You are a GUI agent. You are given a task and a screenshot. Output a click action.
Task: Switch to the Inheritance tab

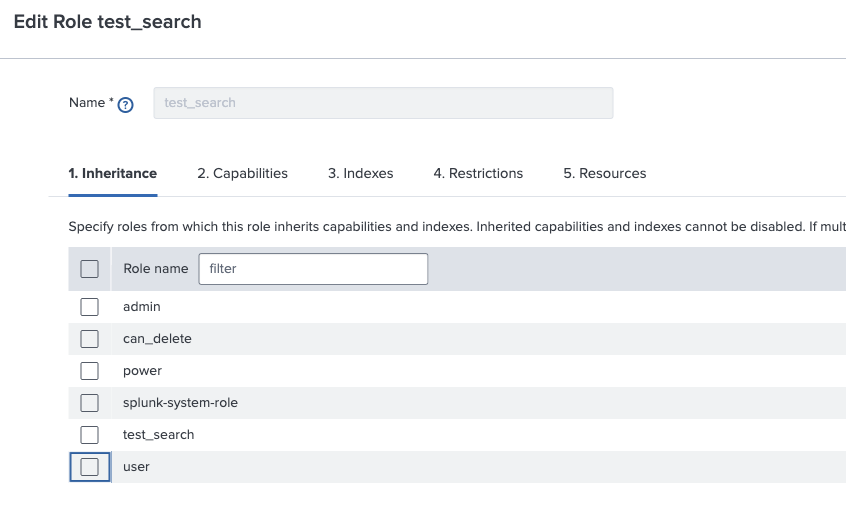click(x=112, y=173)
